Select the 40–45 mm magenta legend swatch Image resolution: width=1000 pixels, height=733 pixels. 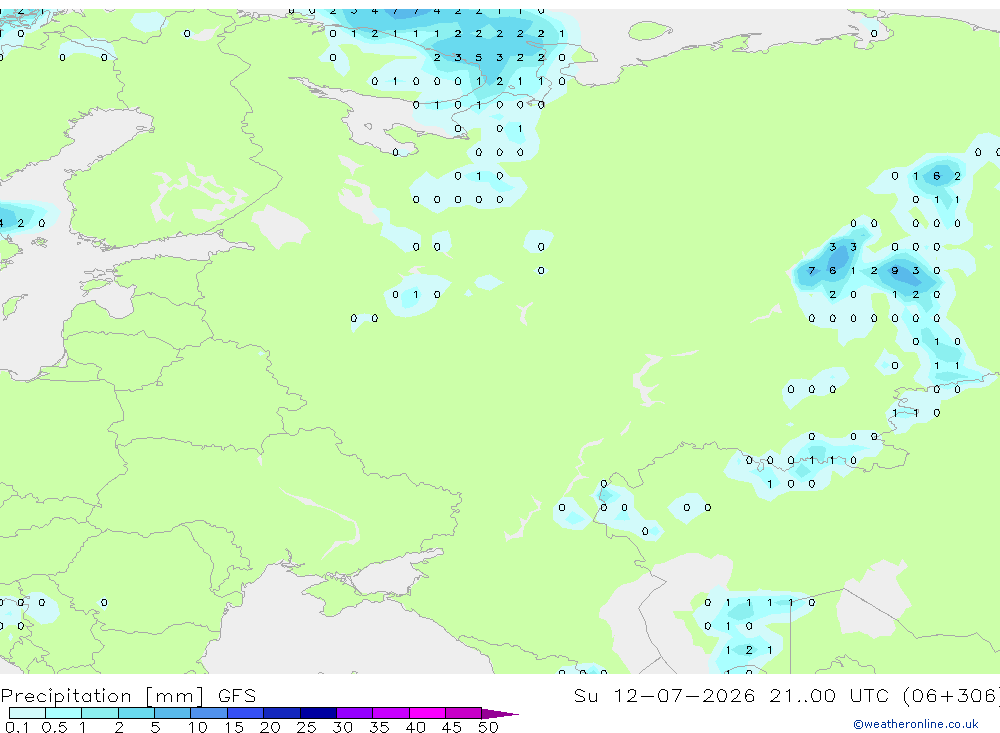coord(427,713)
